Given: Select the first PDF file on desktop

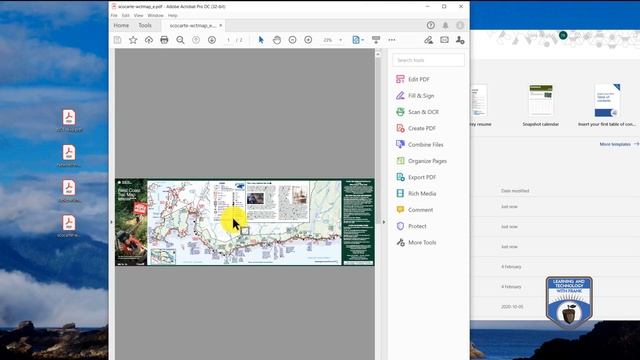Looking at the screenshot, I should point(69,120).
